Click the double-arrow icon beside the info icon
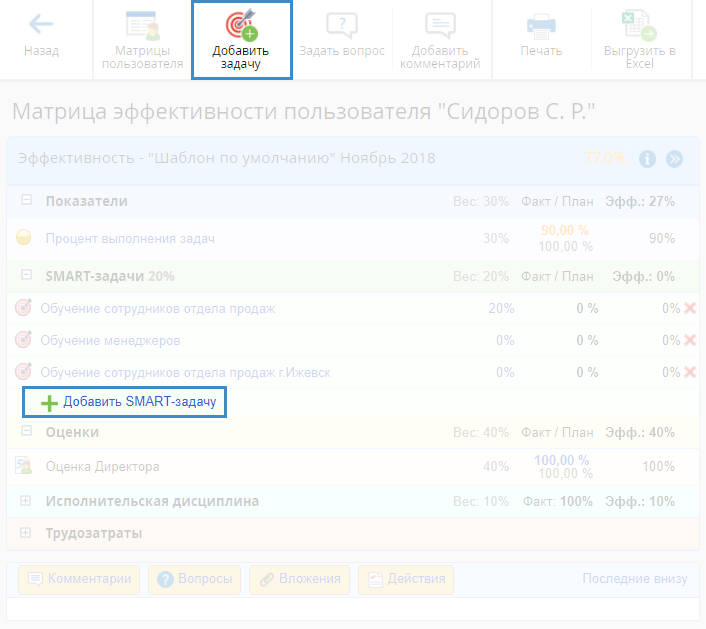Image resolution: width=706 pixels, height=629 pixels. click(675, 159)
